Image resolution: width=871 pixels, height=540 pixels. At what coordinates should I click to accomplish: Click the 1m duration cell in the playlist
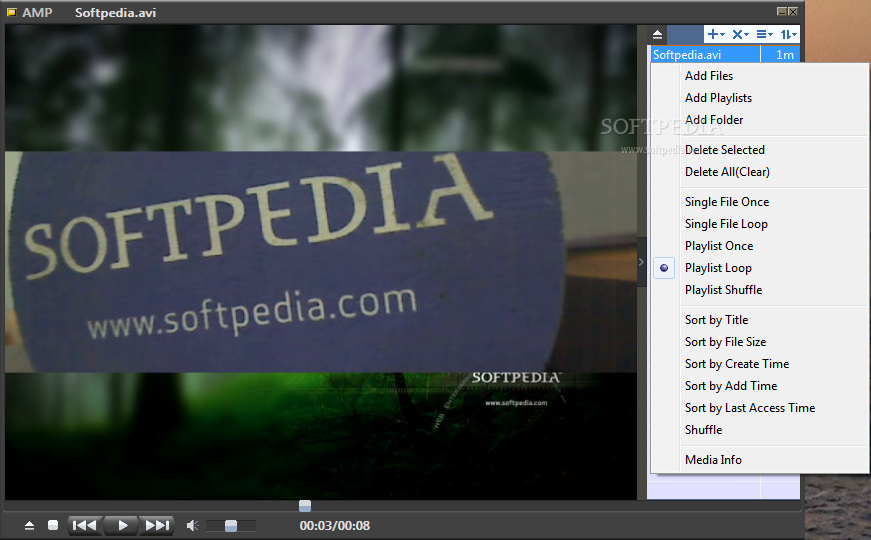point(780,54)
